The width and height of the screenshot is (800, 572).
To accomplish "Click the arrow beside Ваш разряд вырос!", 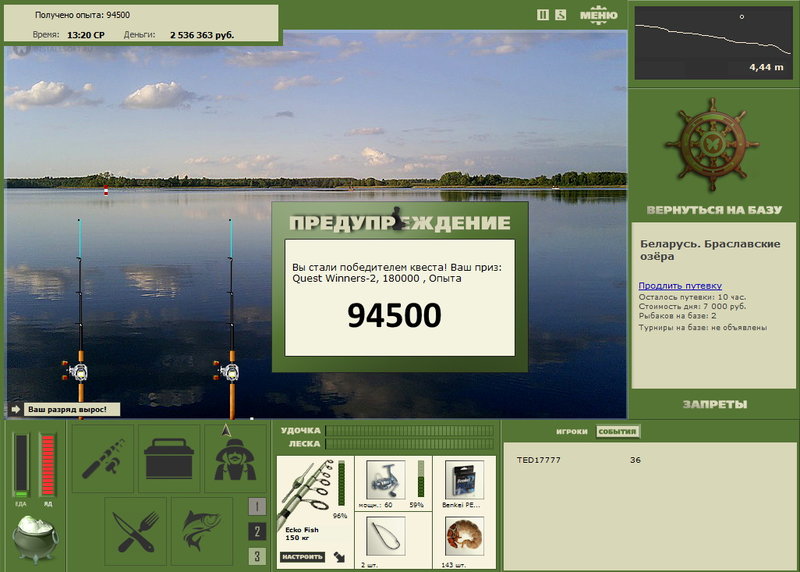I will click(15, 409).
